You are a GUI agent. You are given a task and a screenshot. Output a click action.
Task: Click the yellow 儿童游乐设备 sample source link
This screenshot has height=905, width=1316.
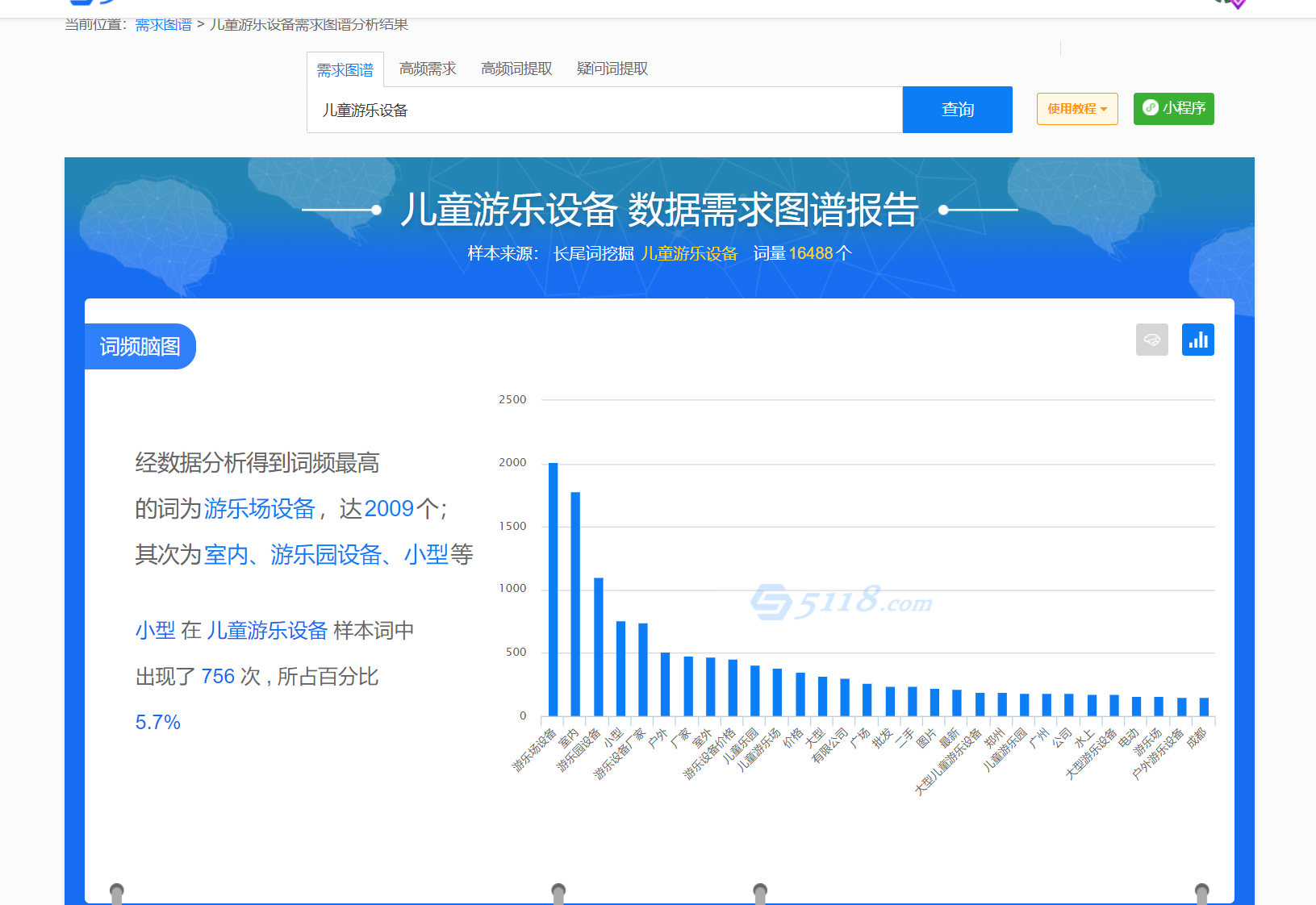tap(689, 253)
